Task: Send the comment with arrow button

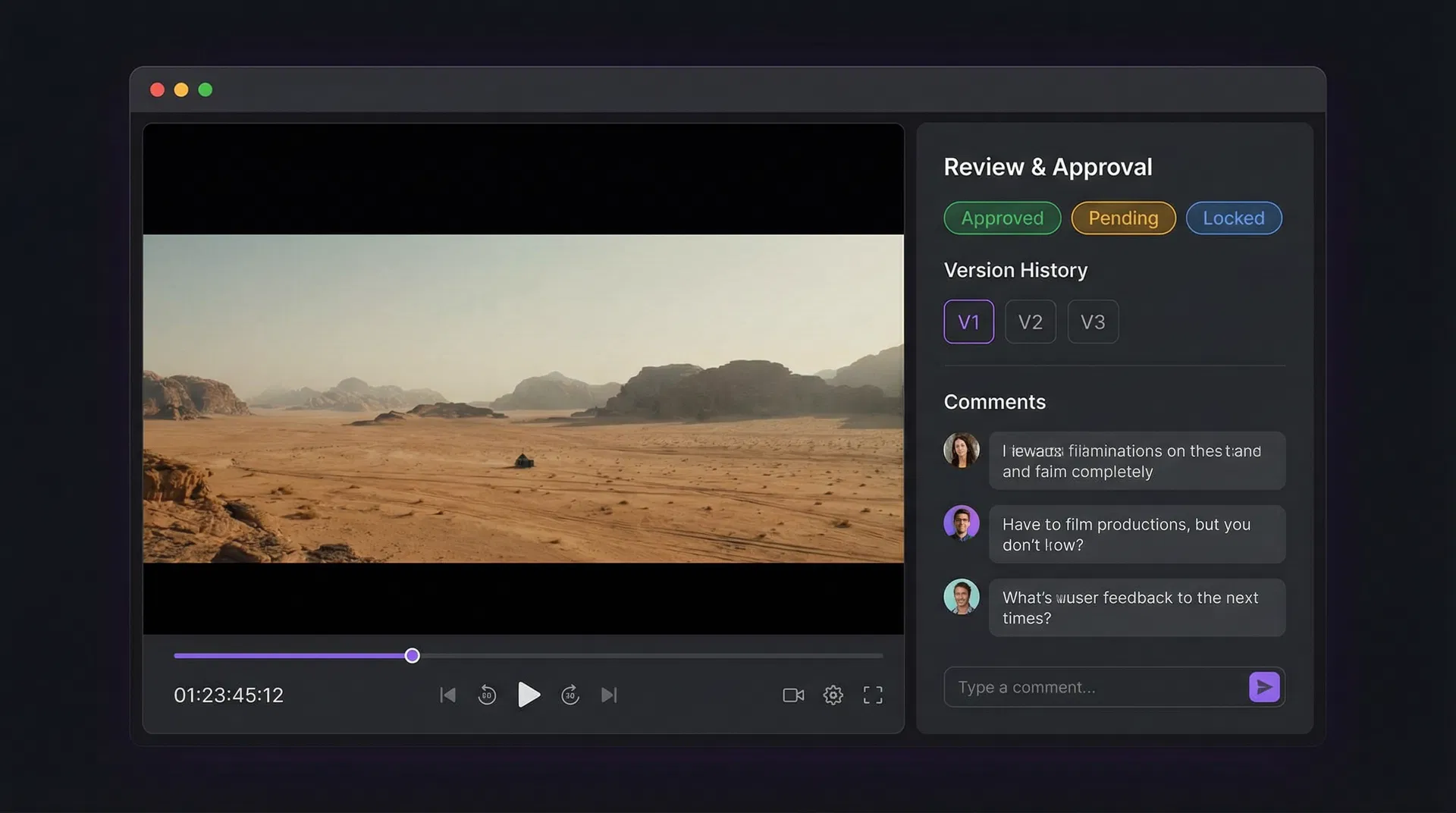Action: click(1263, 687)
